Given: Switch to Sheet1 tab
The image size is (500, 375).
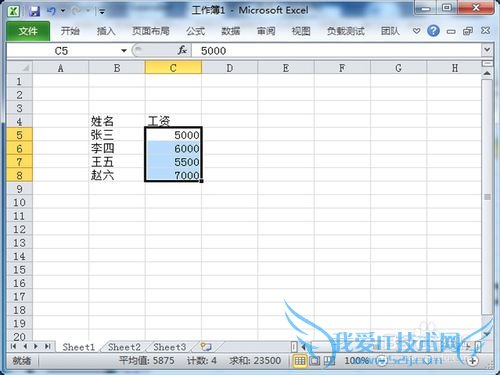Looking at the screenshot, I should click(79, 347).
